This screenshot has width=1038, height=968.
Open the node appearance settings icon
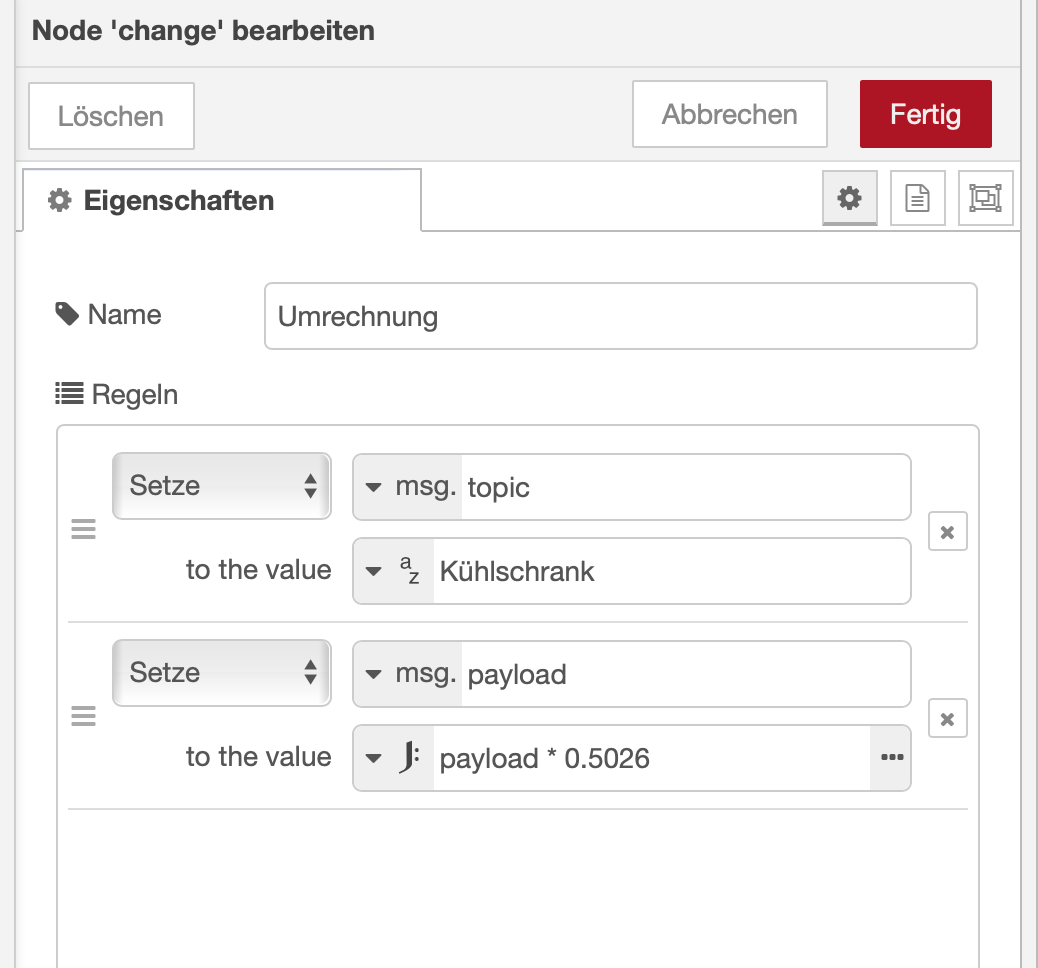(985, 198)
